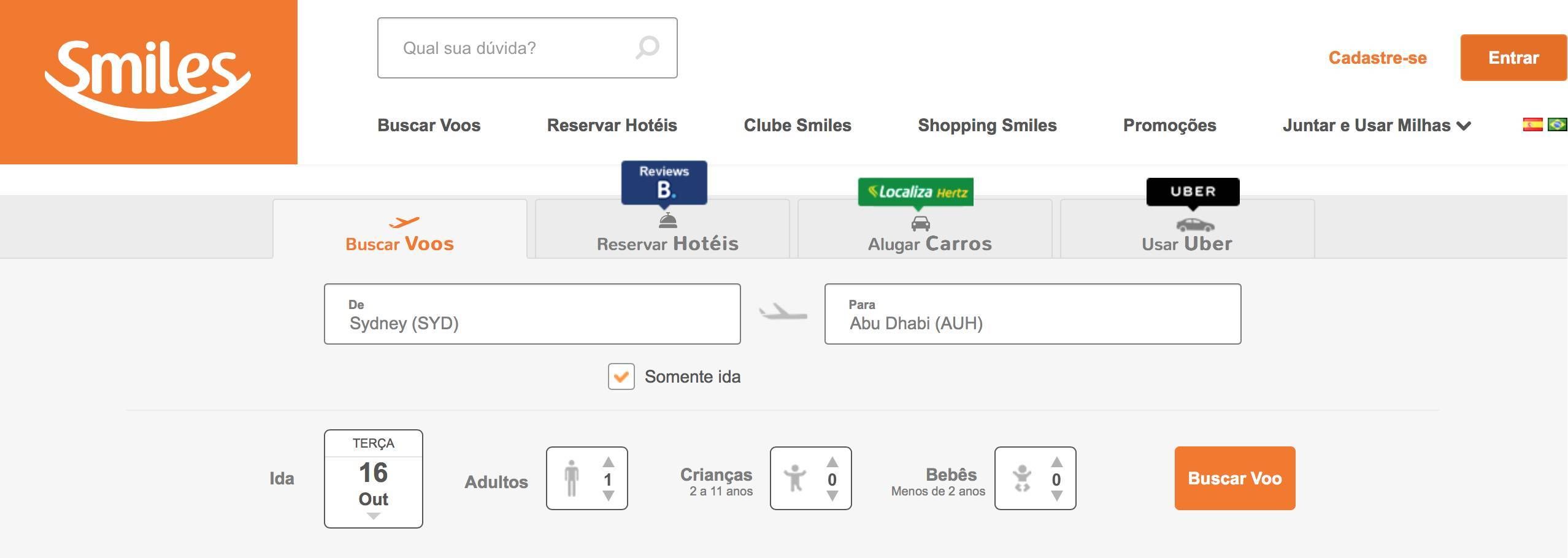Select the Brazilian flag language icon
This screenshot has width=1568, height=558.
click(x=1557, y=124)
